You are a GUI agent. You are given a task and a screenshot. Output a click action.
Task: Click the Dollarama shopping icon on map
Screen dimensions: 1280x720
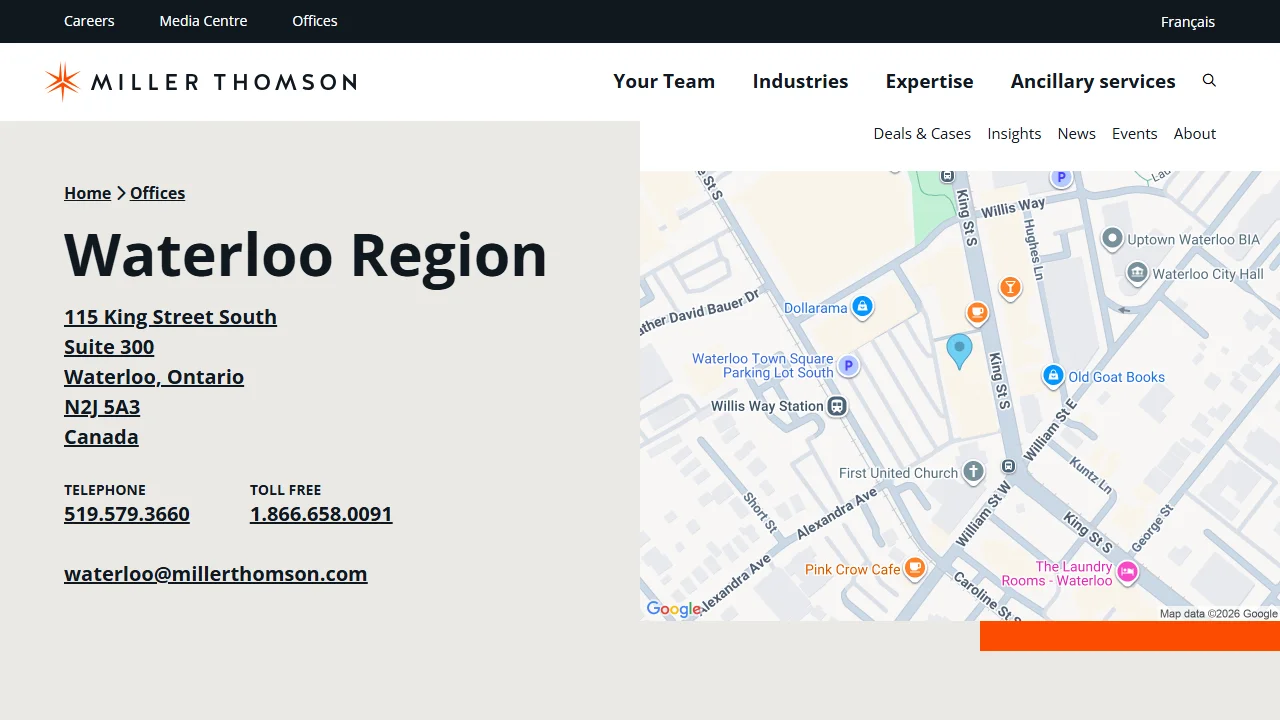[x=862, y=308]
